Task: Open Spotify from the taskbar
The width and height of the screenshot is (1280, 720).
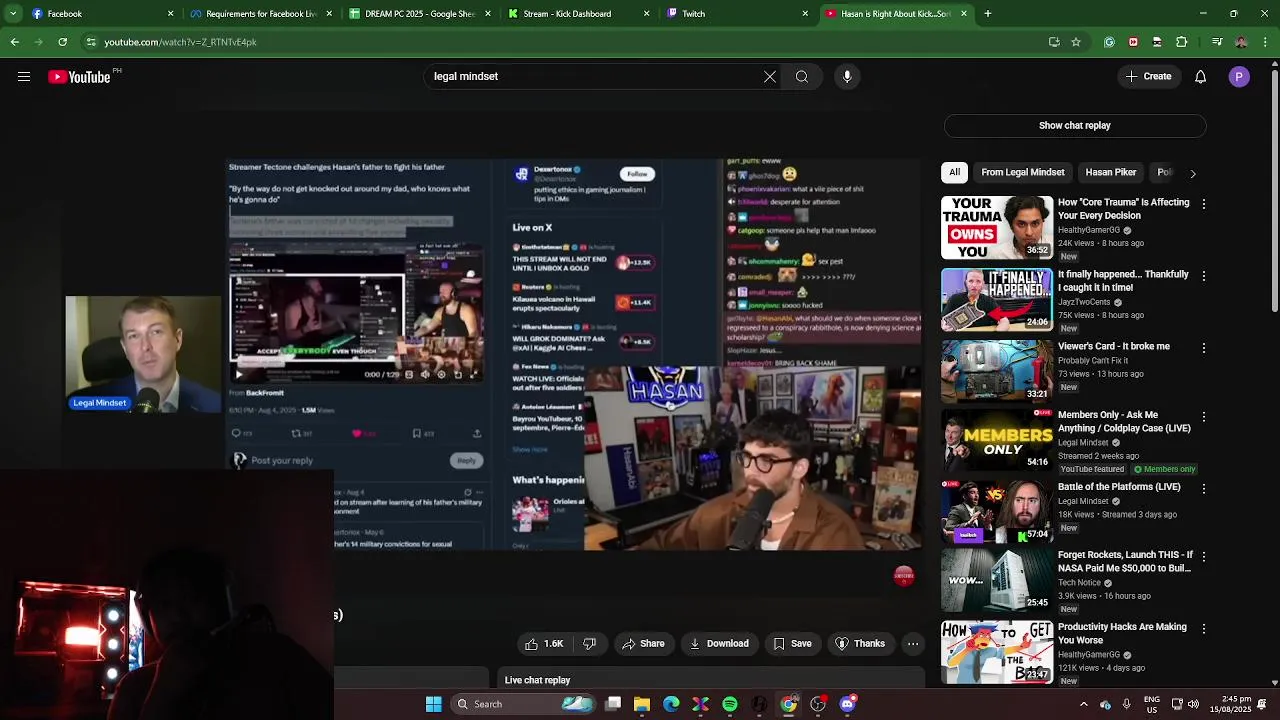Action: click(x=730, y=704)
